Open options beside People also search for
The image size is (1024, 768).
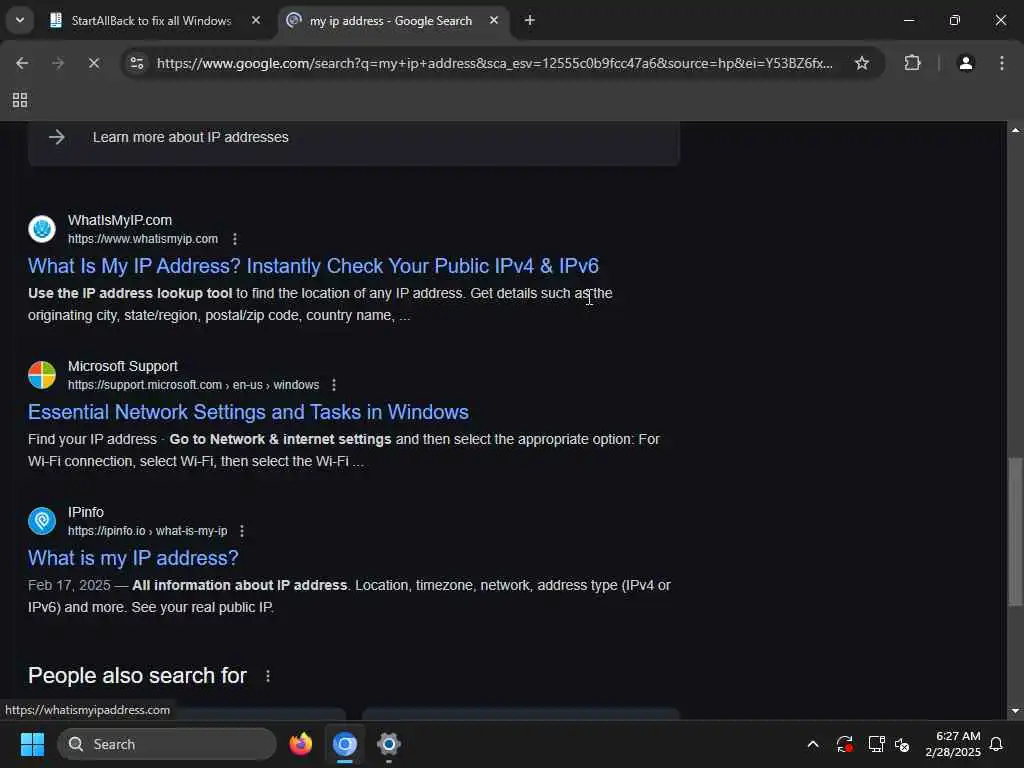point(268,676)
